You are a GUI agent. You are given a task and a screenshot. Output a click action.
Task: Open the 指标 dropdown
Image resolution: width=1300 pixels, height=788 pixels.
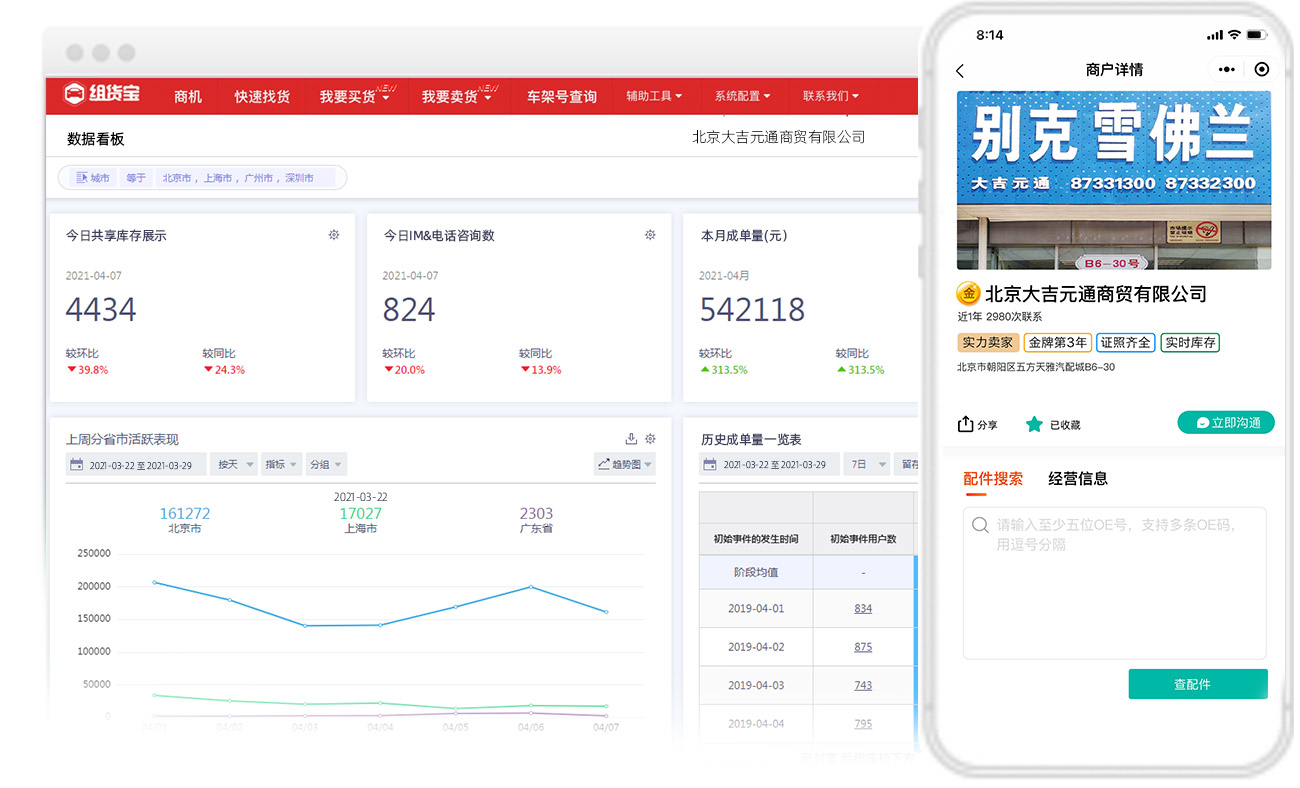[x=281, y=464]
